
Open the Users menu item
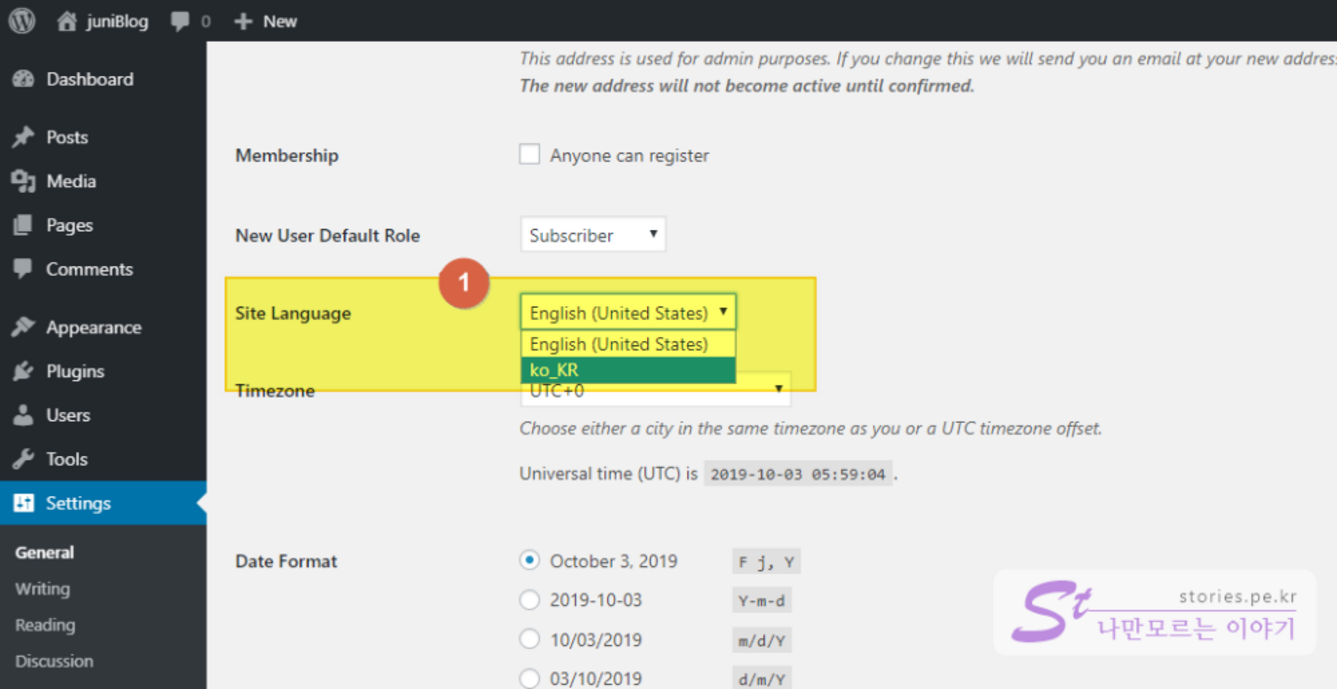67,415
